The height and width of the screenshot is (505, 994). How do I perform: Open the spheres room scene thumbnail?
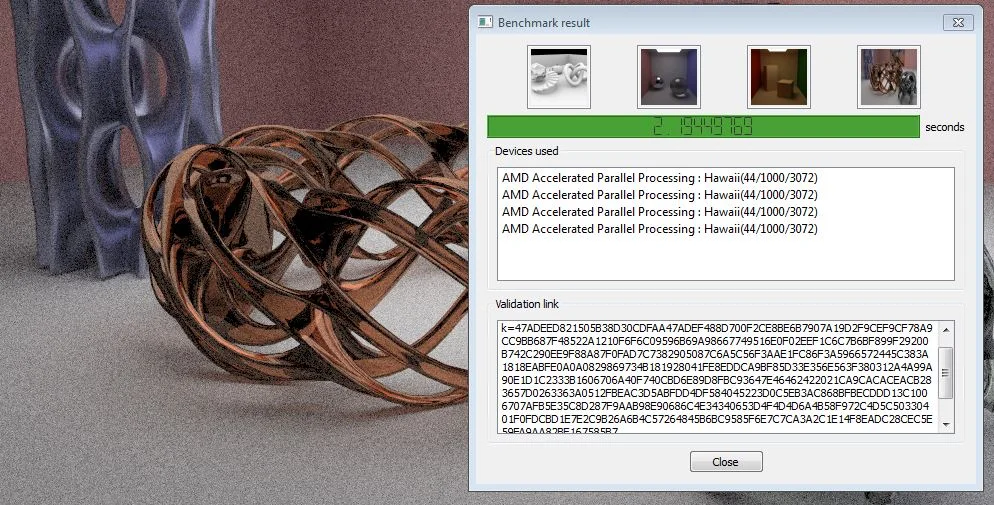[669, 77]
